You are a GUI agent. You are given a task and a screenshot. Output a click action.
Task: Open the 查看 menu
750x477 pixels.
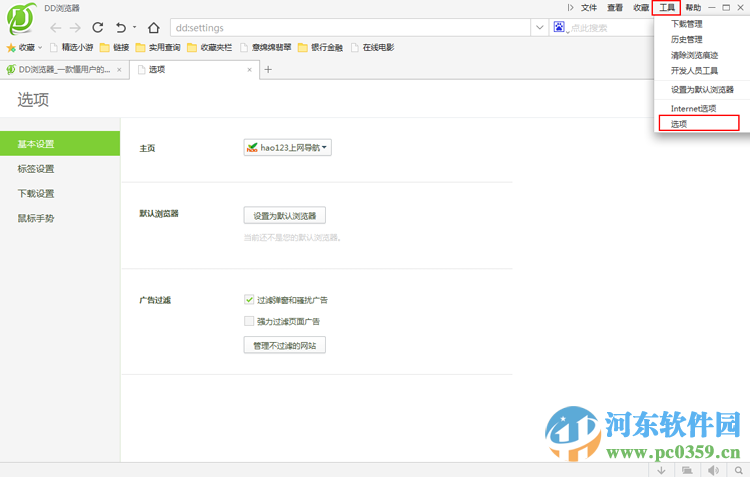[615, 8]
